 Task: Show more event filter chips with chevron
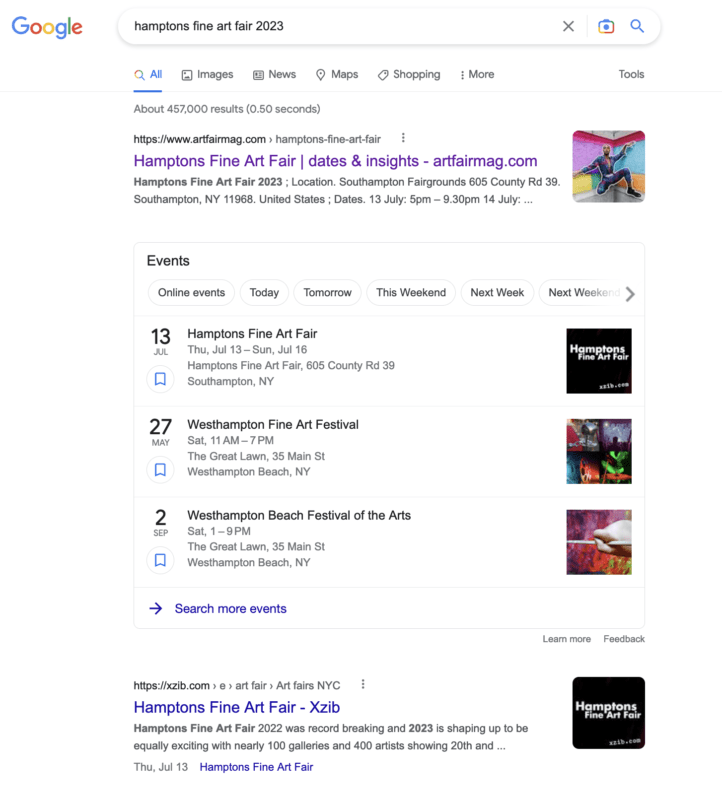pos(631,294)
